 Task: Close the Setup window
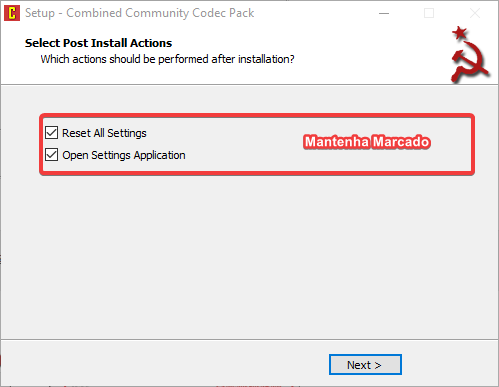tap(475, 13)
